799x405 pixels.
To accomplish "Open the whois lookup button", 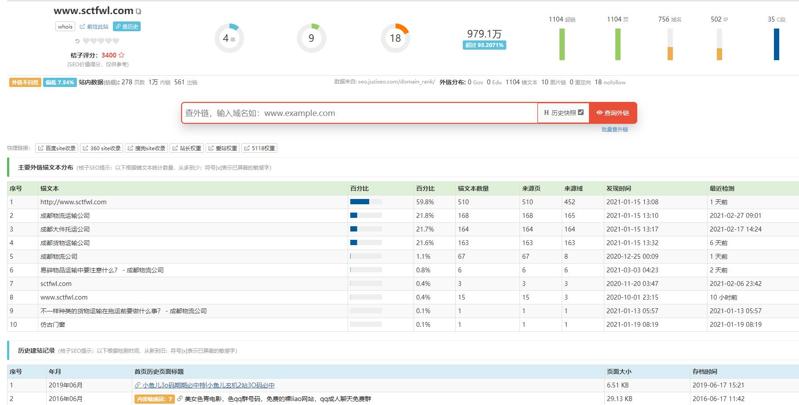I will (x=65, y=27).
